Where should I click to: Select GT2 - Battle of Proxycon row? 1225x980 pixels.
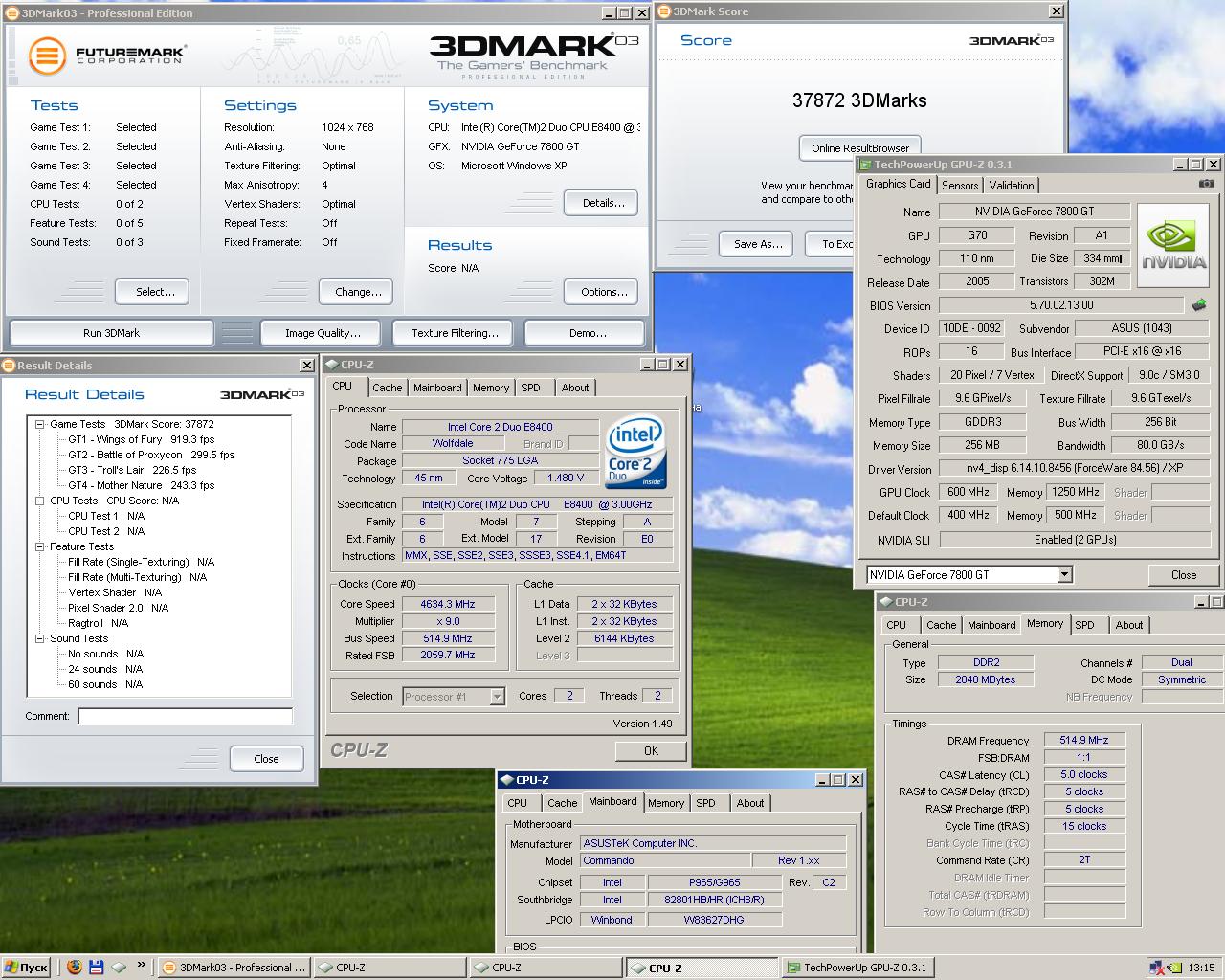coord(151,455)
